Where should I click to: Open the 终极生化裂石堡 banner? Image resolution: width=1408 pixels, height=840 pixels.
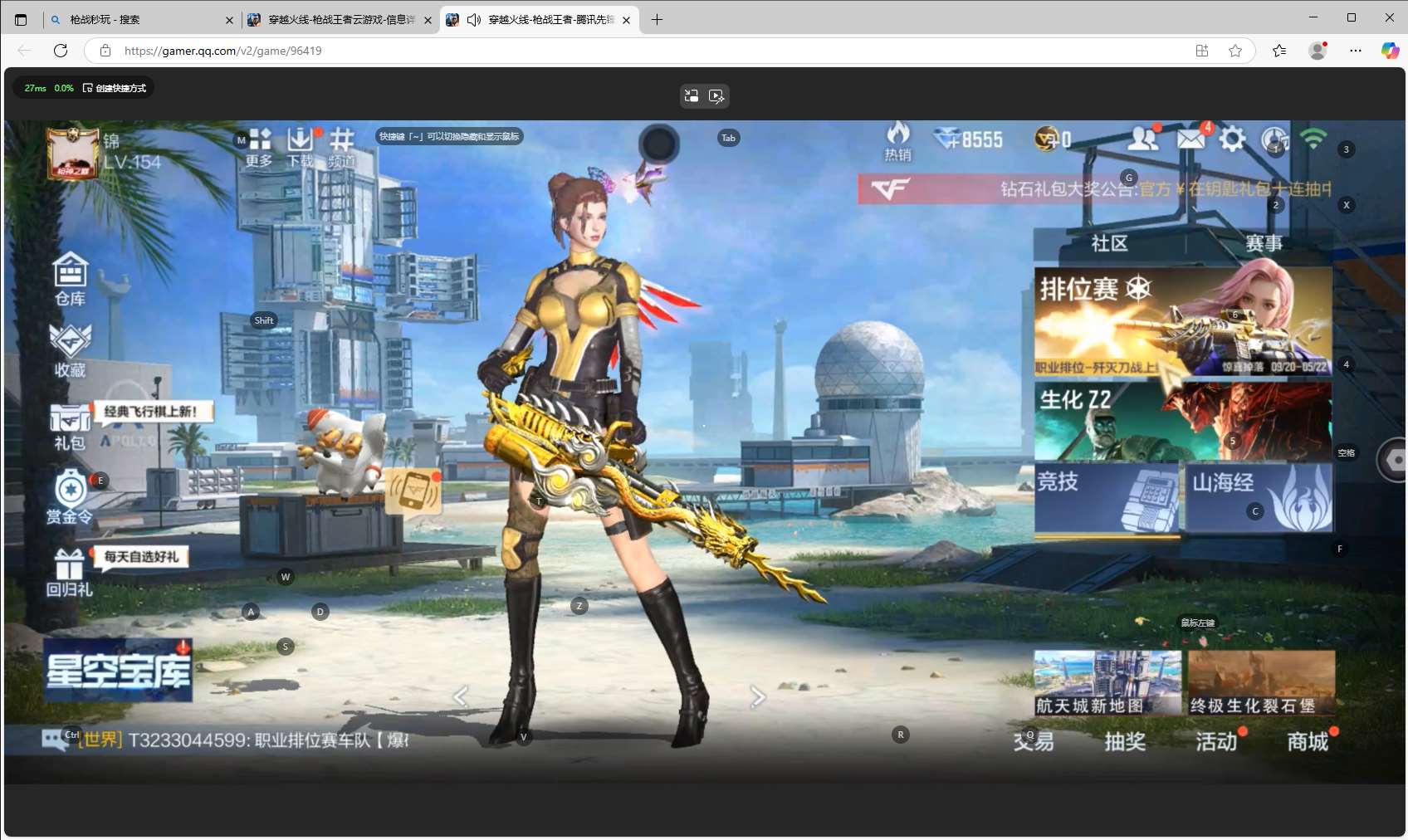[x=1262, y=683]
